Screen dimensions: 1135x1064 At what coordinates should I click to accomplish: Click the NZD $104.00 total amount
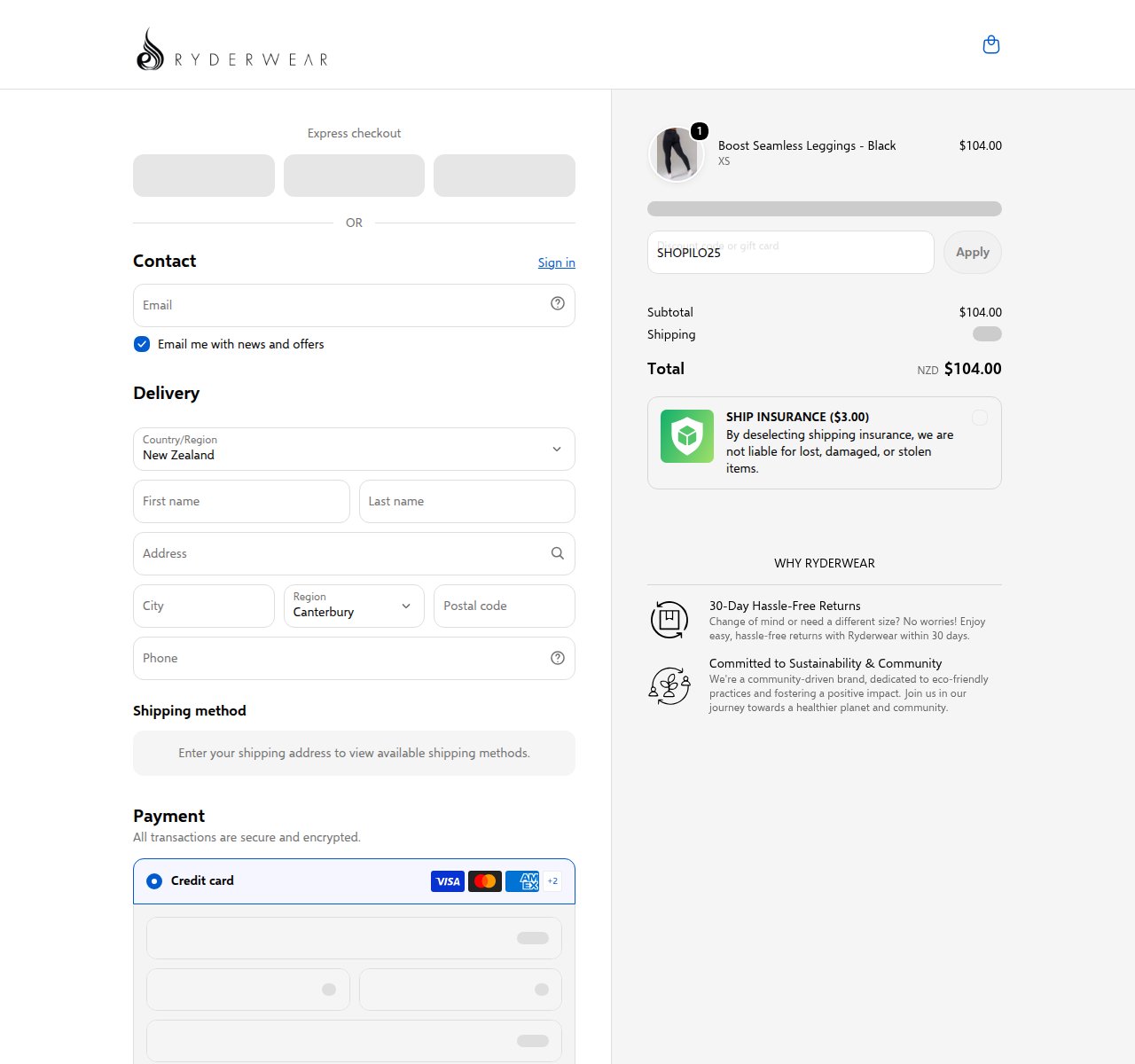pos(959,369)
